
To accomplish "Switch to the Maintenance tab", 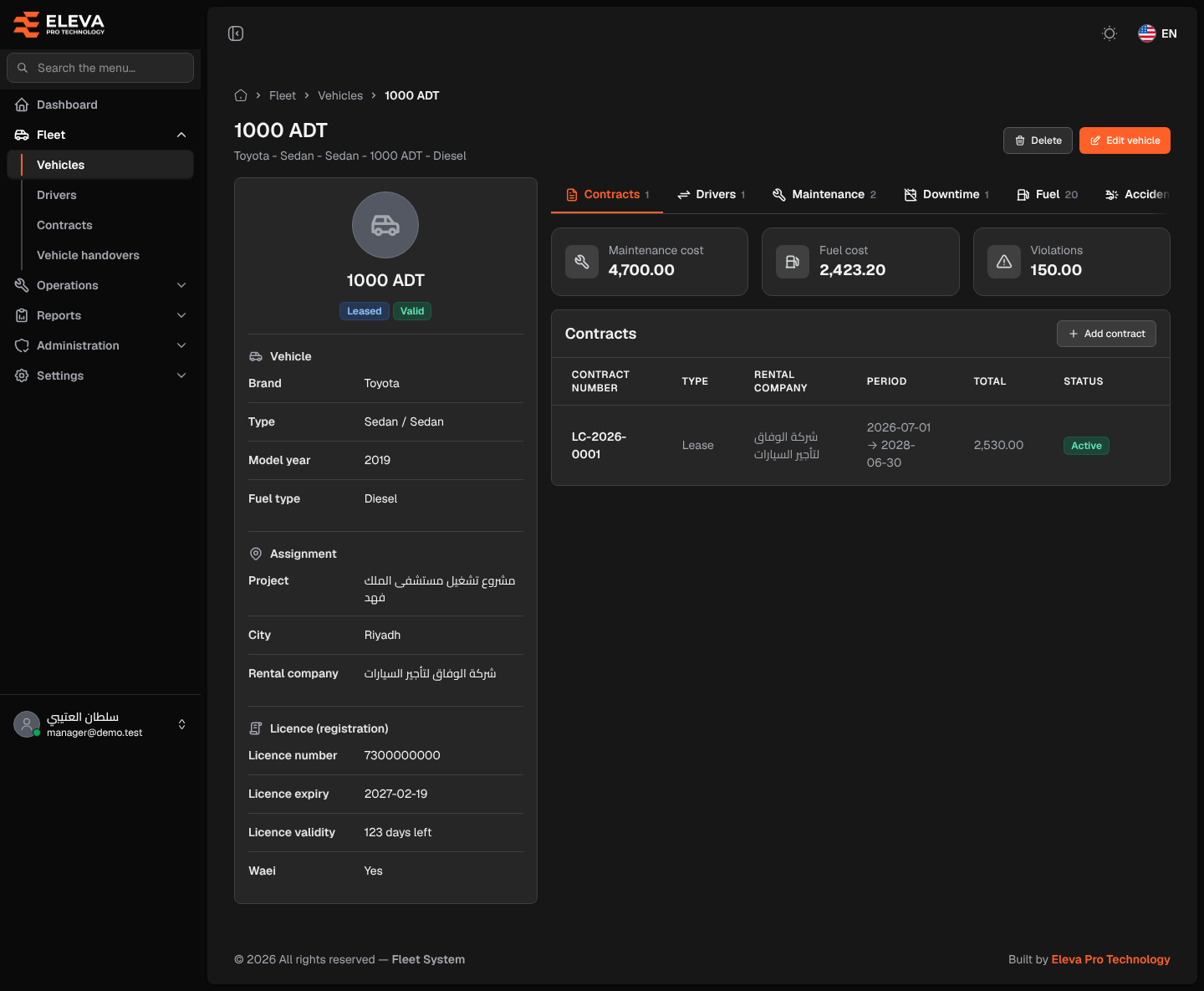I will [824, 195].
